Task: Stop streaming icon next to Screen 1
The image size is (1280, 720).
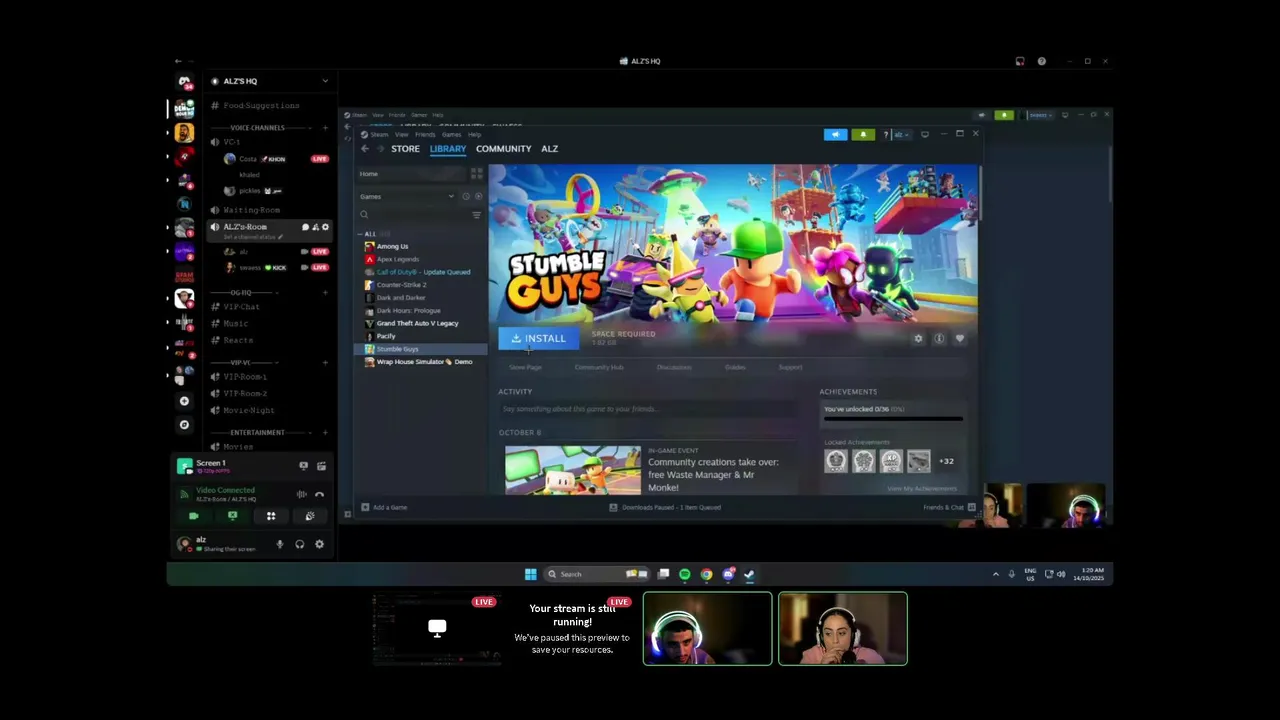Action: [303, 466]
